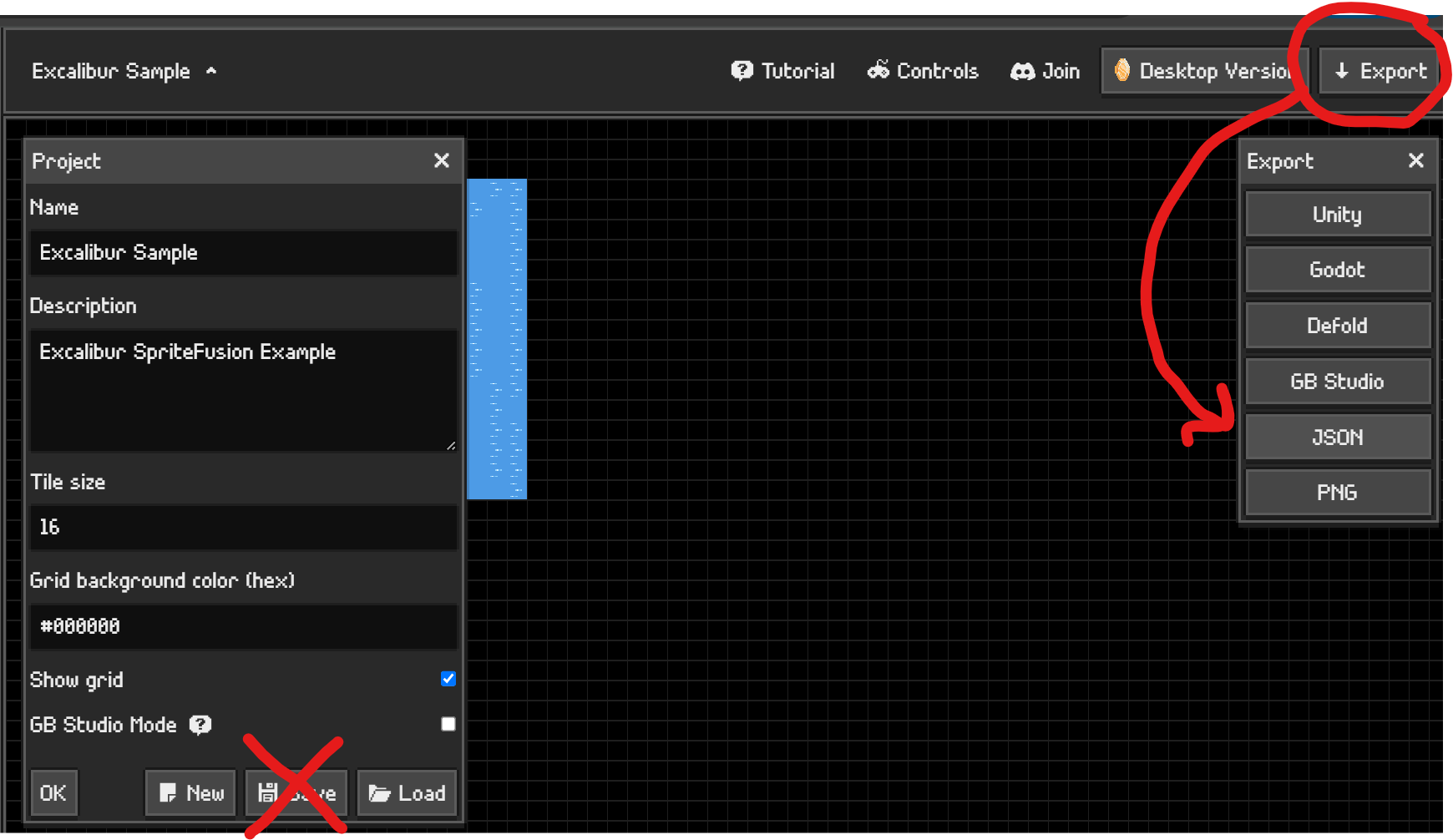The image size is (1453, 840).
Task: Click the bread icon beside Desktop Version
Action: pos(1123,71)
